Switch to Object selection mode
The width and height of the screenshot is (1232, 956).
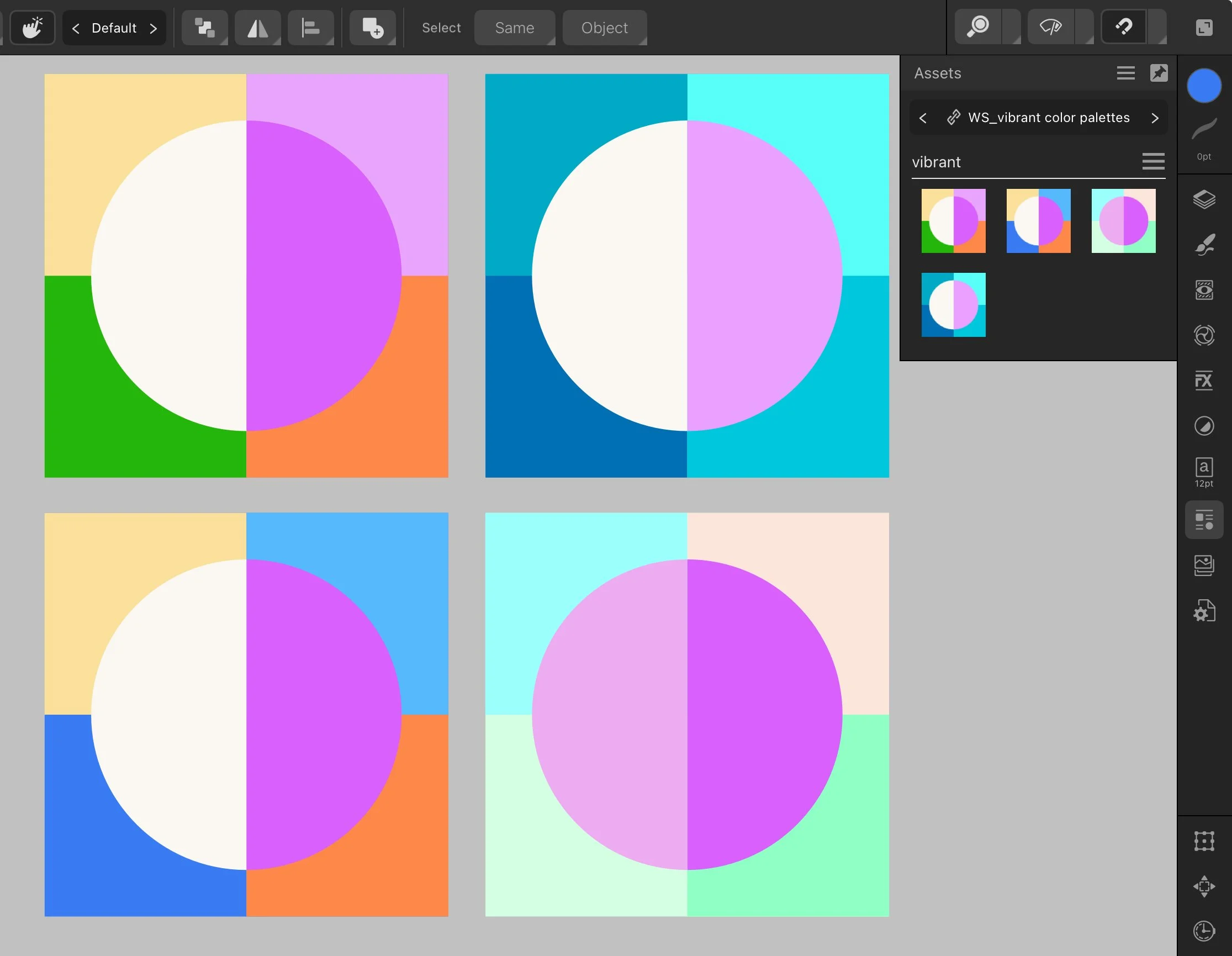(604, 28)
